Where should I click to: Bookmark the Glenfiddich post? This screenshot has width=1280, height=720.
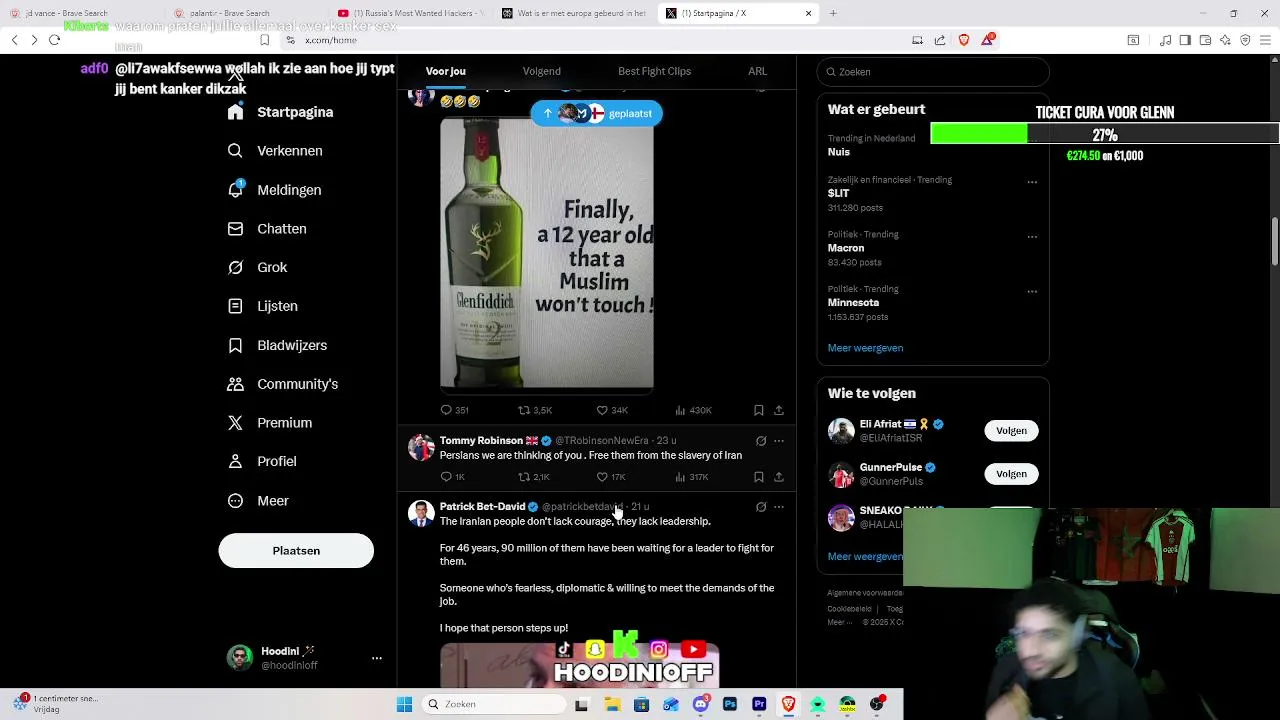click(x=759, y=410)
